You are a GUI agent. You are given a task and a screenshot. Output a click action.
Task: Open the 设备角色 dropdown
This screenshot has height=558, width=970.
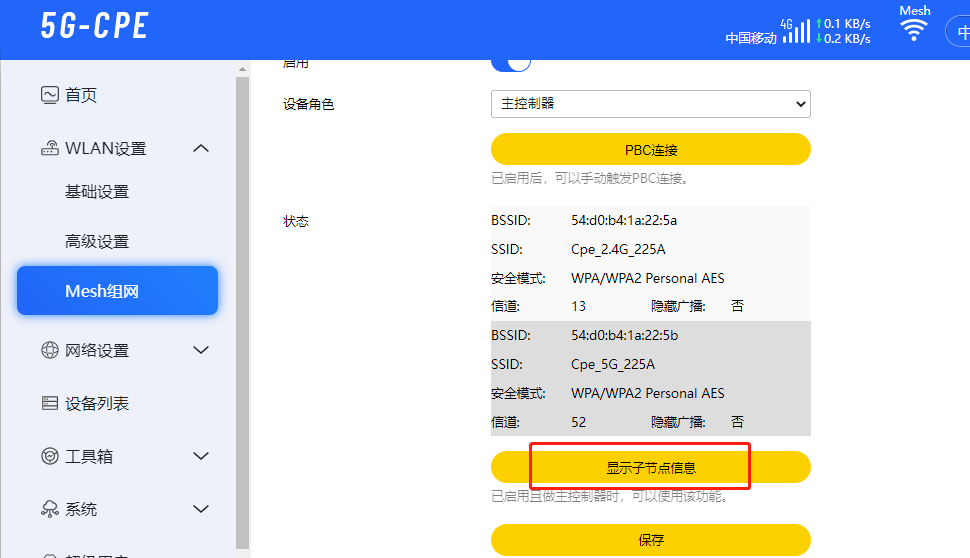[650, 104]
